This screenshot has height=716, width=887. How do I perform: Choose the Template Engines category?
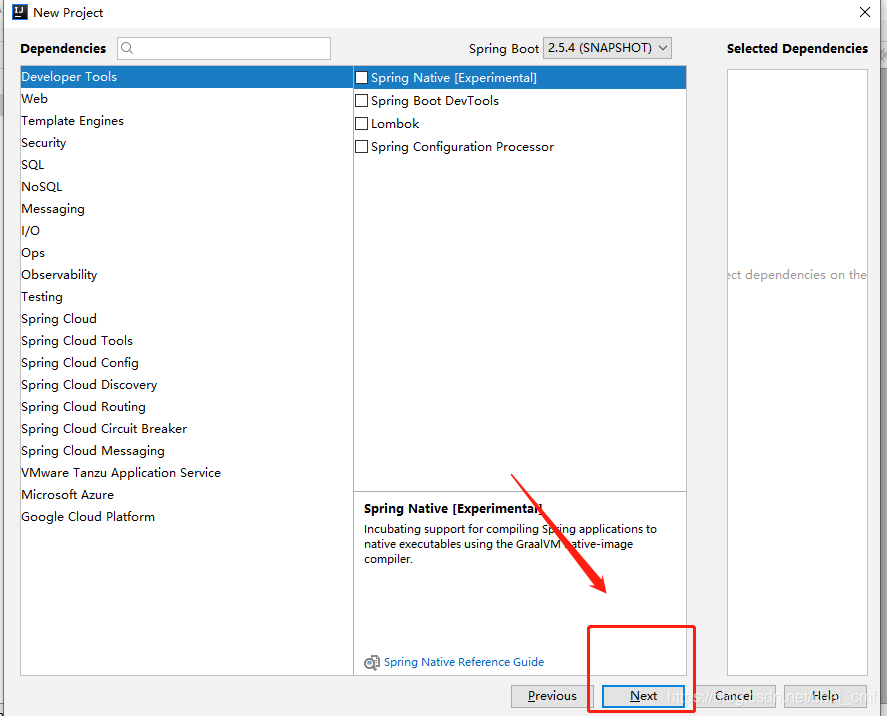tap(187, 120)
